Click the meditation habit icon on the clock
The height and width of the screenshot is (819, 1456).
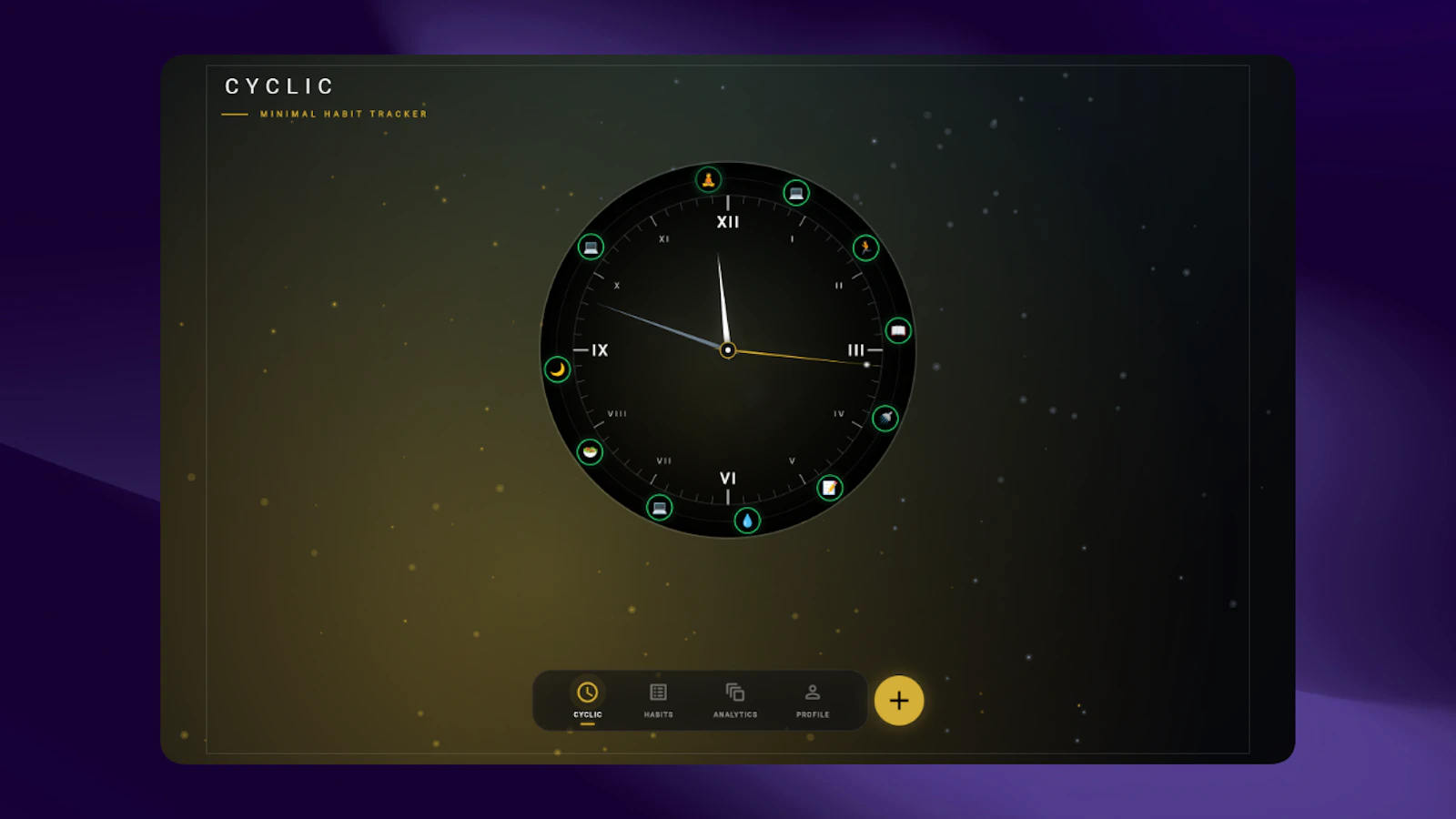(708, 179)
